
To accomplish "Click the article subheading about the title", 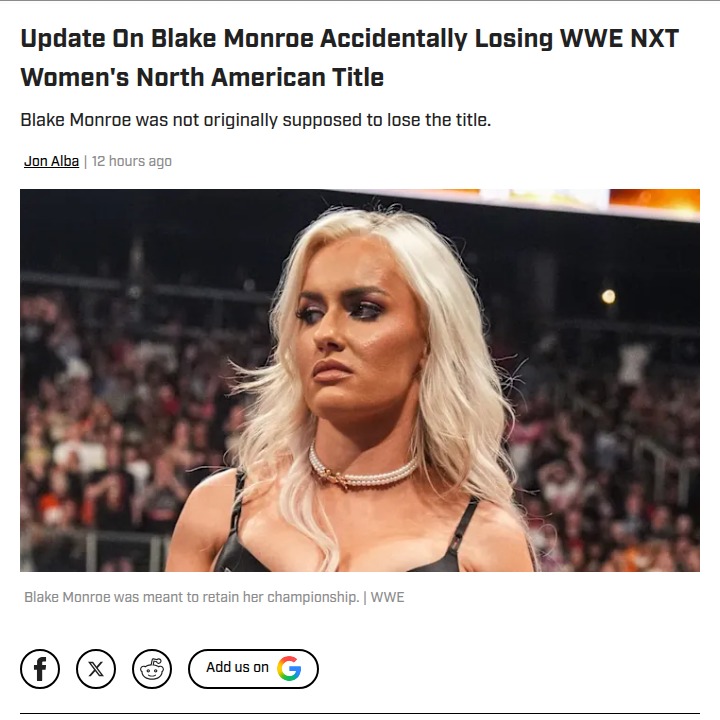I will point(256,120).
